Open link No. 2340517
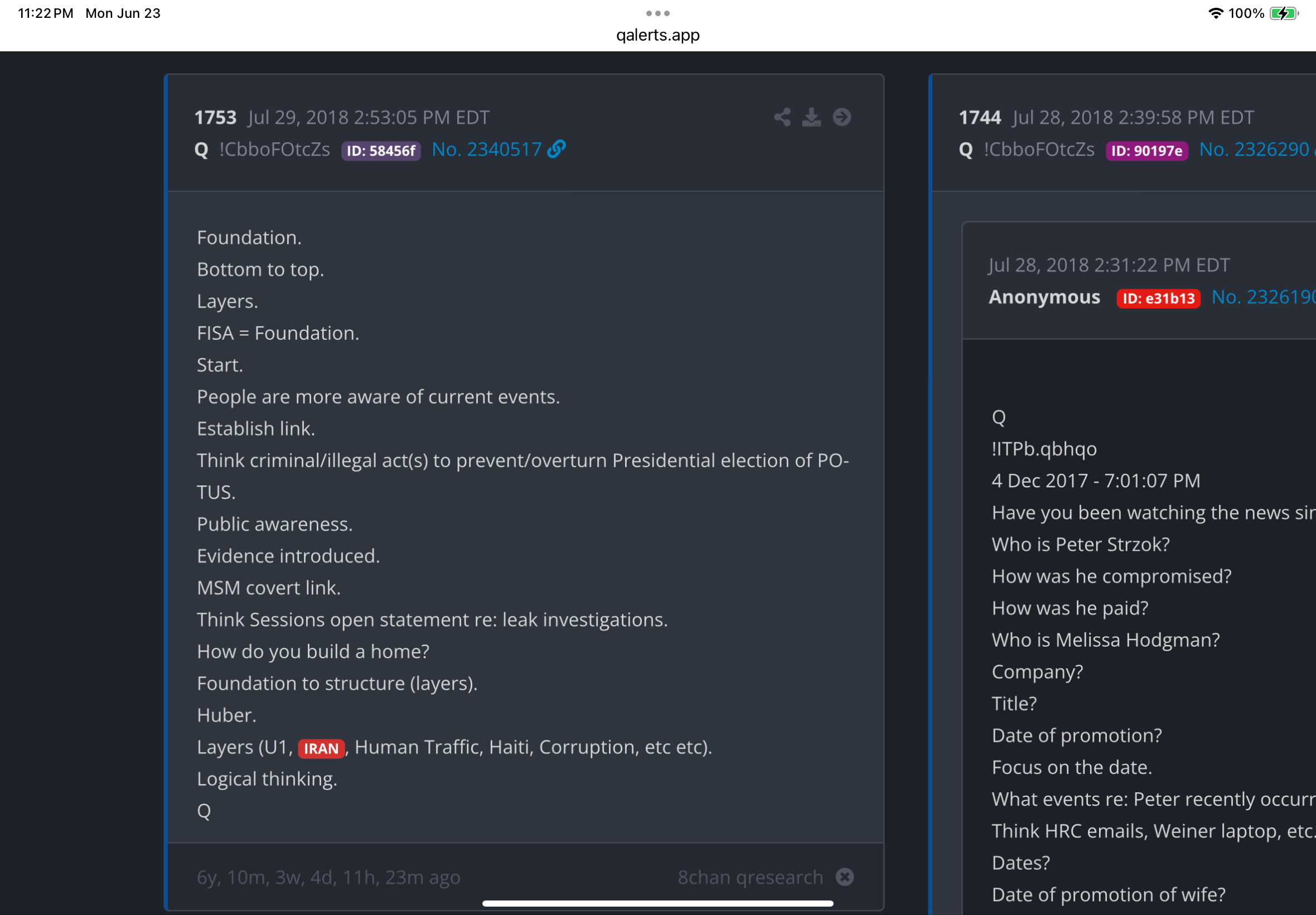The image size is (1316, 915). pos(486,150)
